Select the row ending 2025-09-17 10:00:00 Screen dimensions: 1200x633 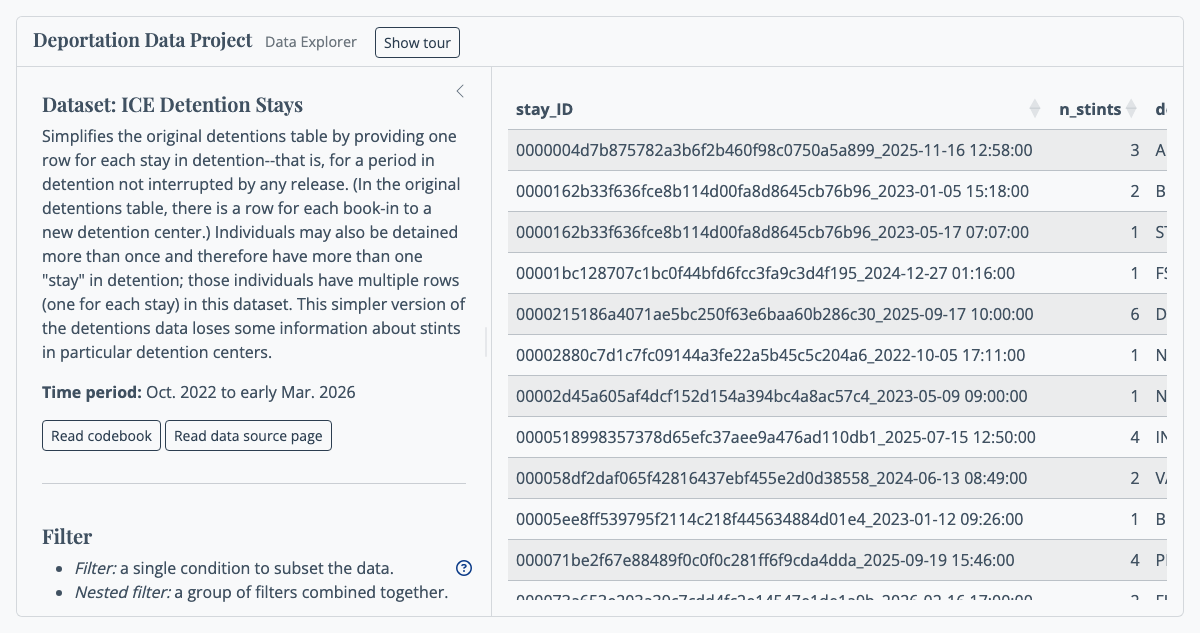[x=836, y=314]
